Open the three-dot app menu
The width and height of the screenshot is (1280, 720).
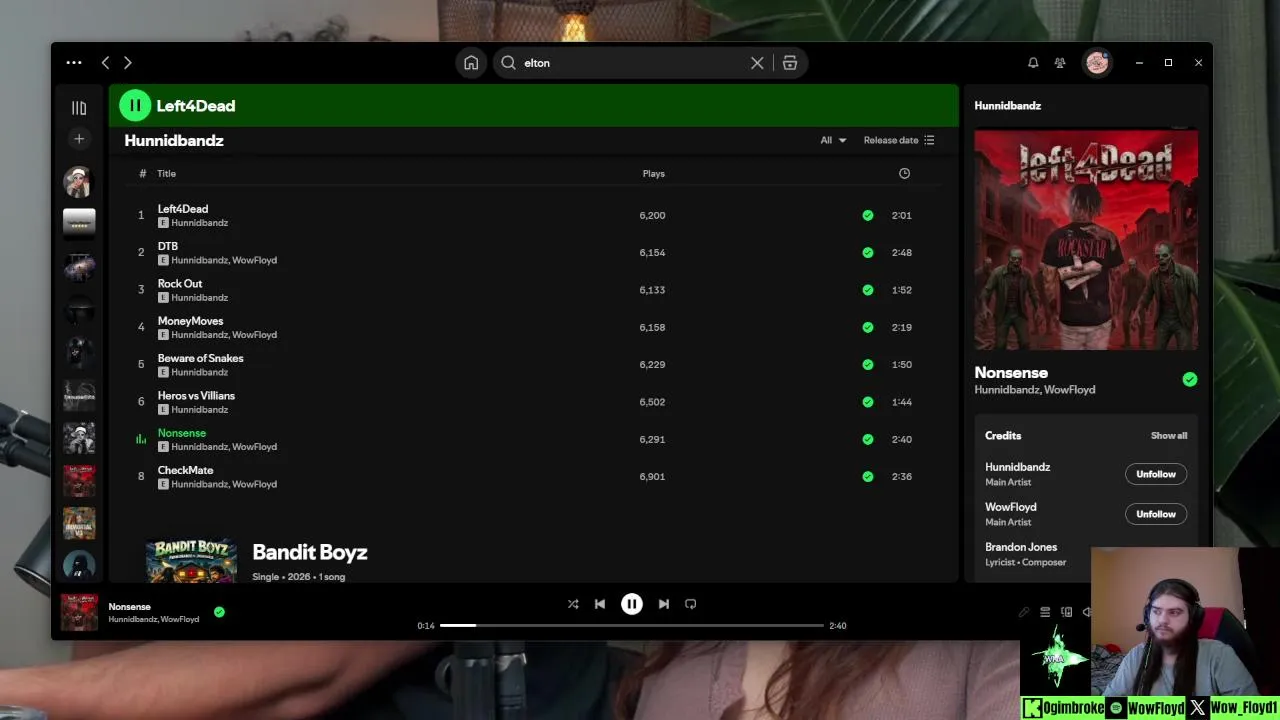[x=74, y=62]
